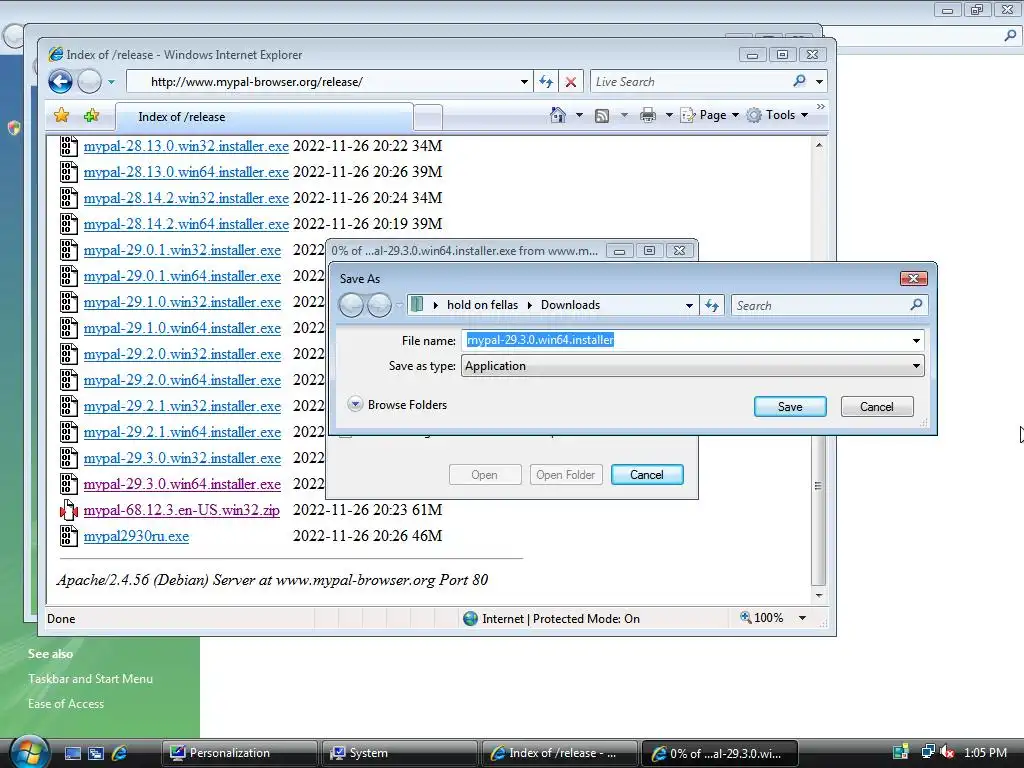
Task: Open the mypal-28.13.0.win32.installer.exe link
Action: (186, 146)
